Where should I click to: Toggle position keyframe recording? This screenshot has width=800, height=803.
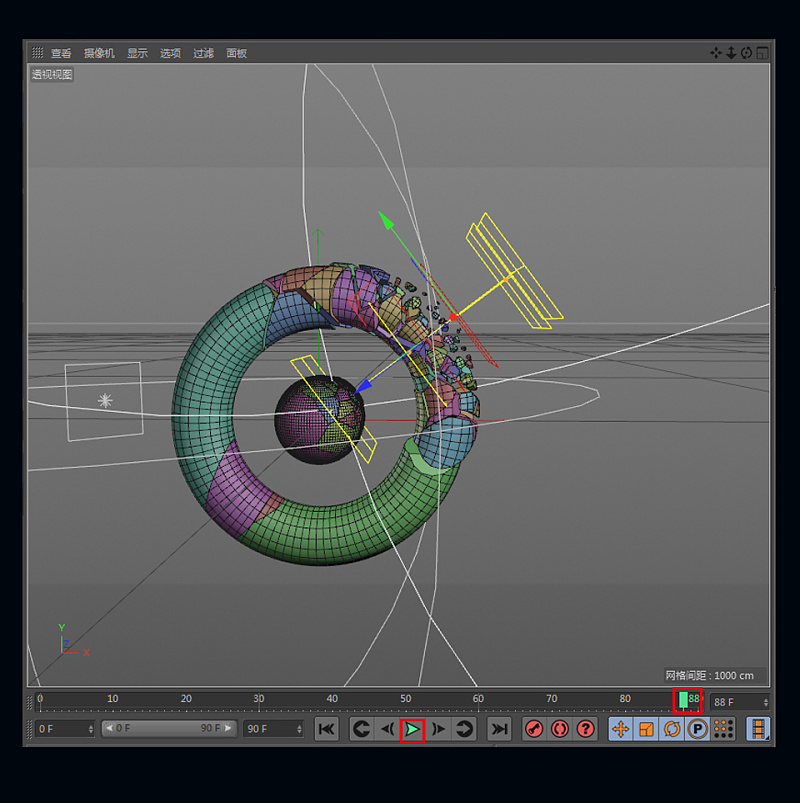[x=620, y=729]
